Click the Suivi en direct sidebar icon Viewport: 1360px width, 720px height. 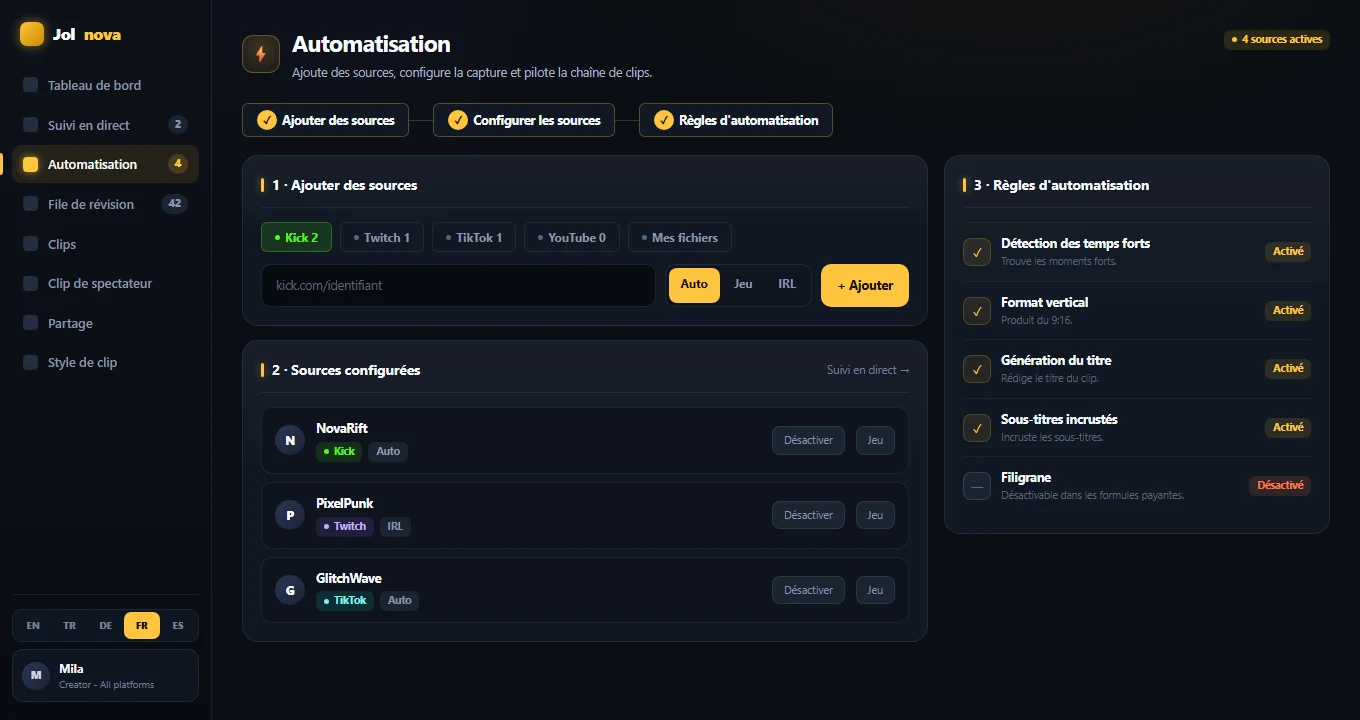30,125
